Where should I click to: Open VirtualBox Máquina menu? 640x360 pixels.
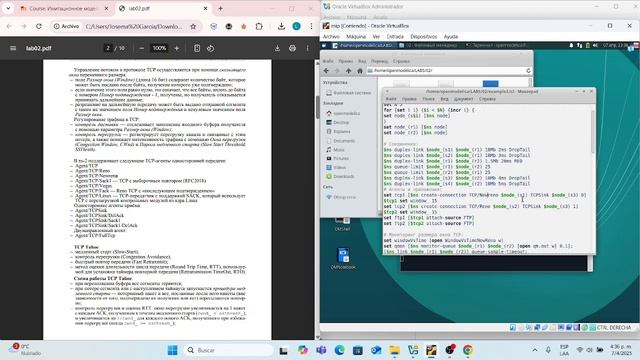pos(356,36)
